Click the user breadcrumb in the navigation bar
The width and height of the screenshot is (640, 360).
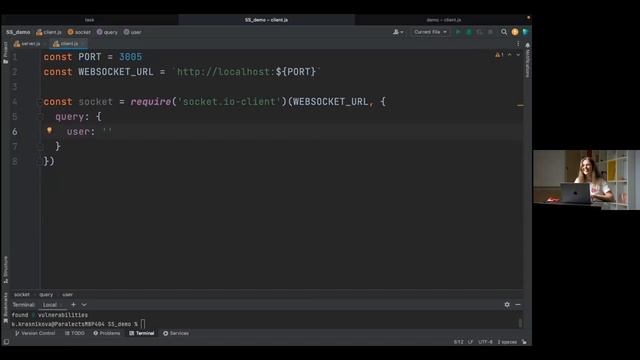132,32
